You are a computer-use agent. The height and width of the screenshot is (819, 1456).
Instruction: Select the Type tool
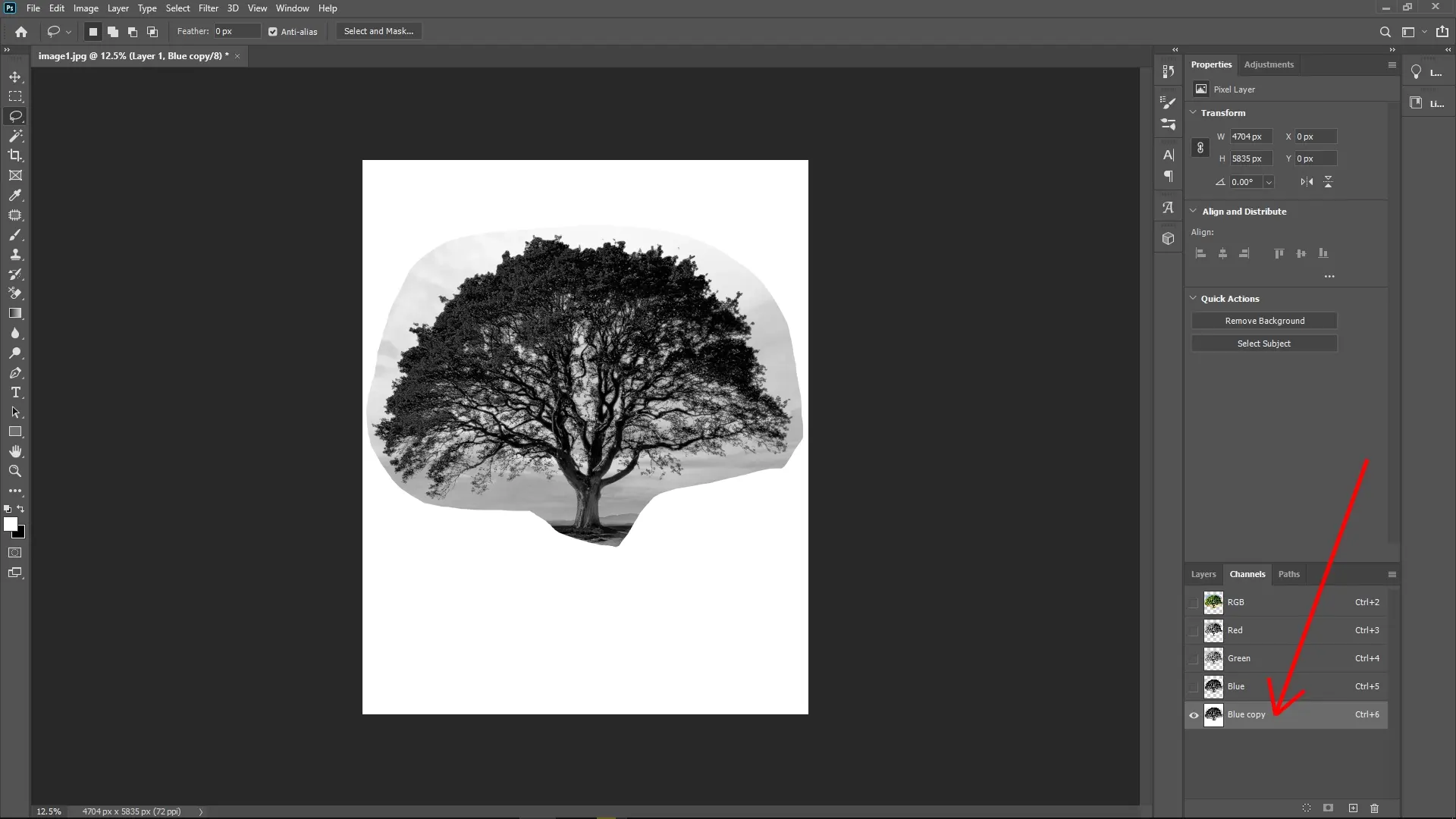click(x=15, y=393)
